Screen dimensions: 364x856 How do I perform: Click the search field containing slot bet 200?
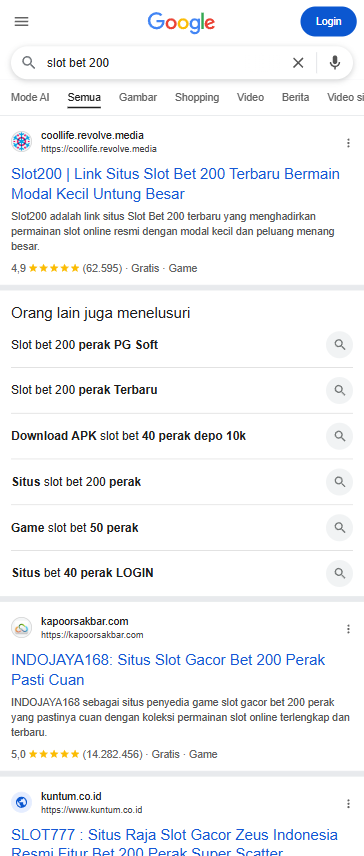click(x=164, y=63)
